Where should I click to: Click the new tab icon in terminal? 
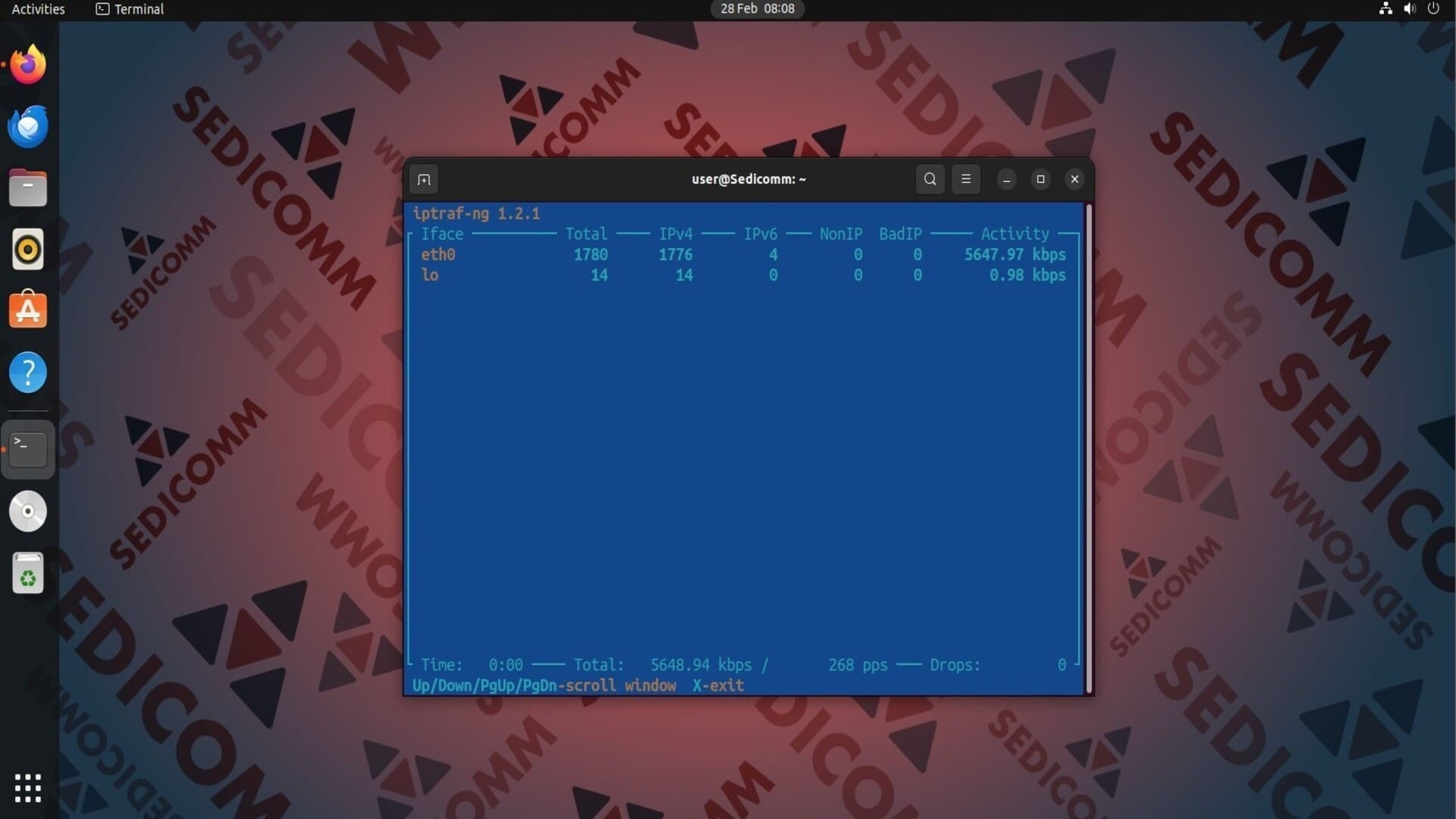(424, 180)
